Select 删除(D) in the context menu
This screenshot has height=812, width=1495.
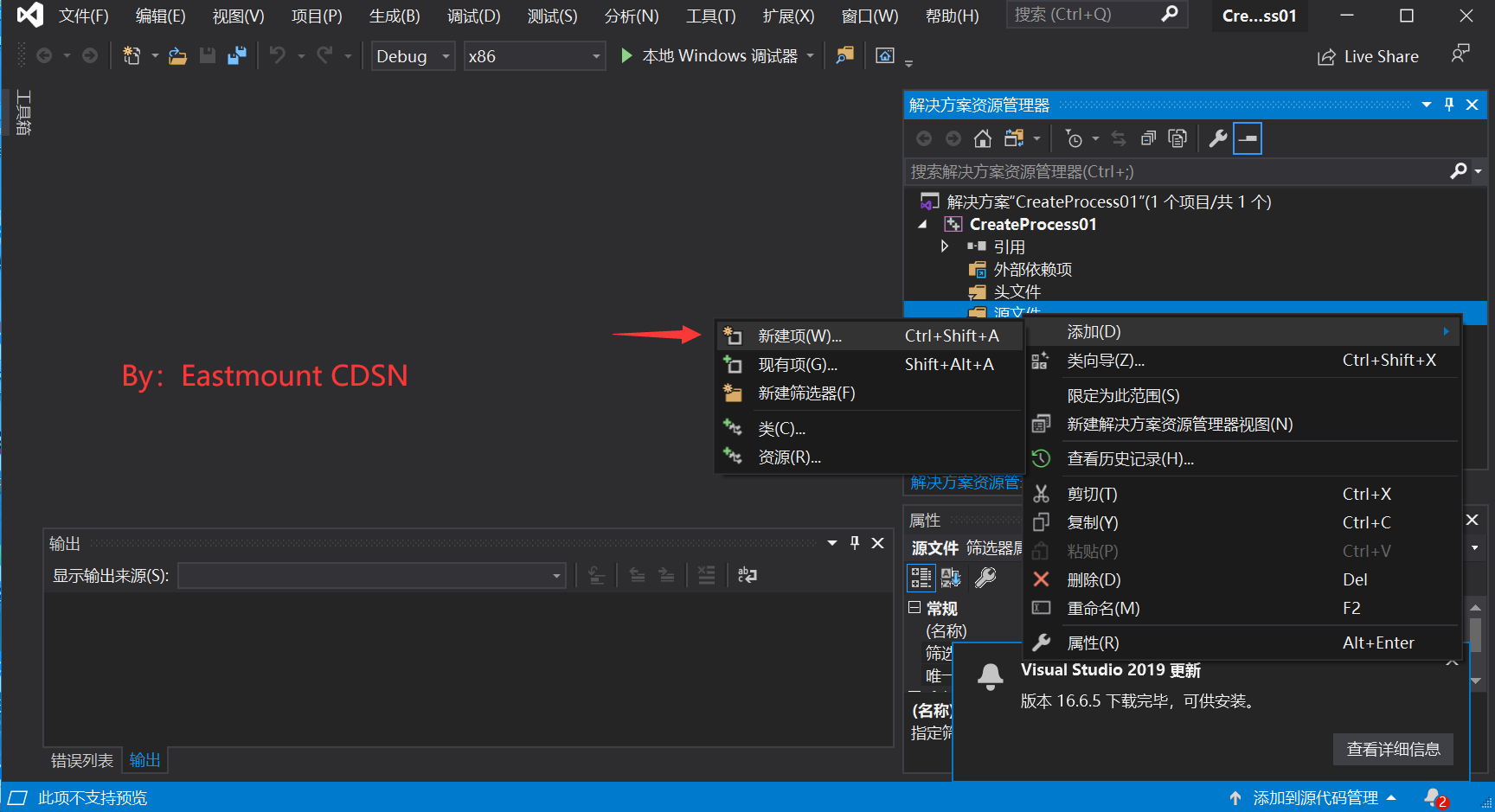coord(1242,580)
